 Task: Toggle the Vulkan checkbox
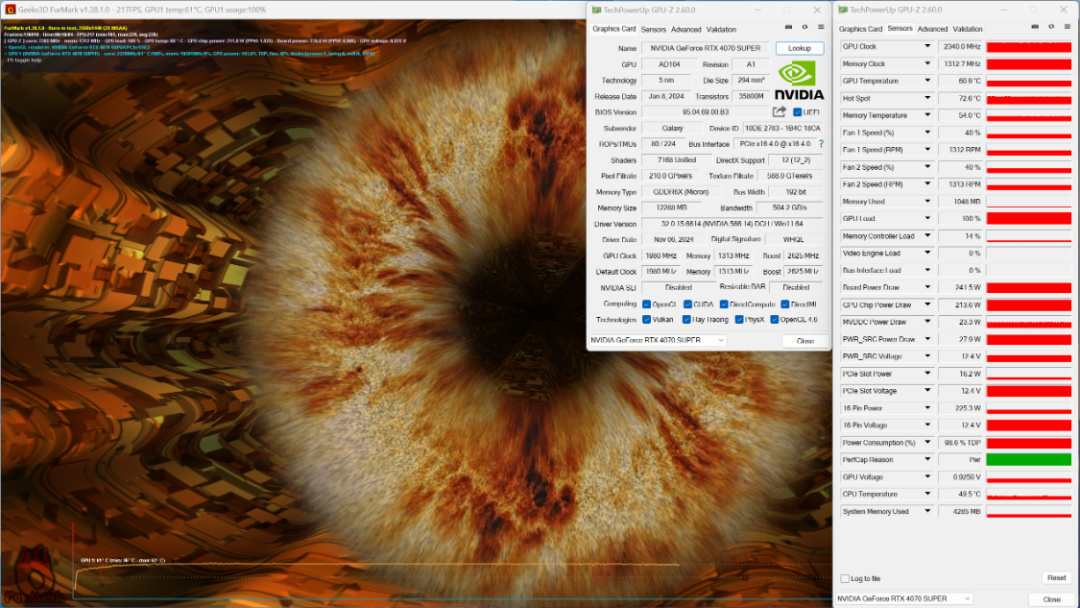(x=646, y=319)
